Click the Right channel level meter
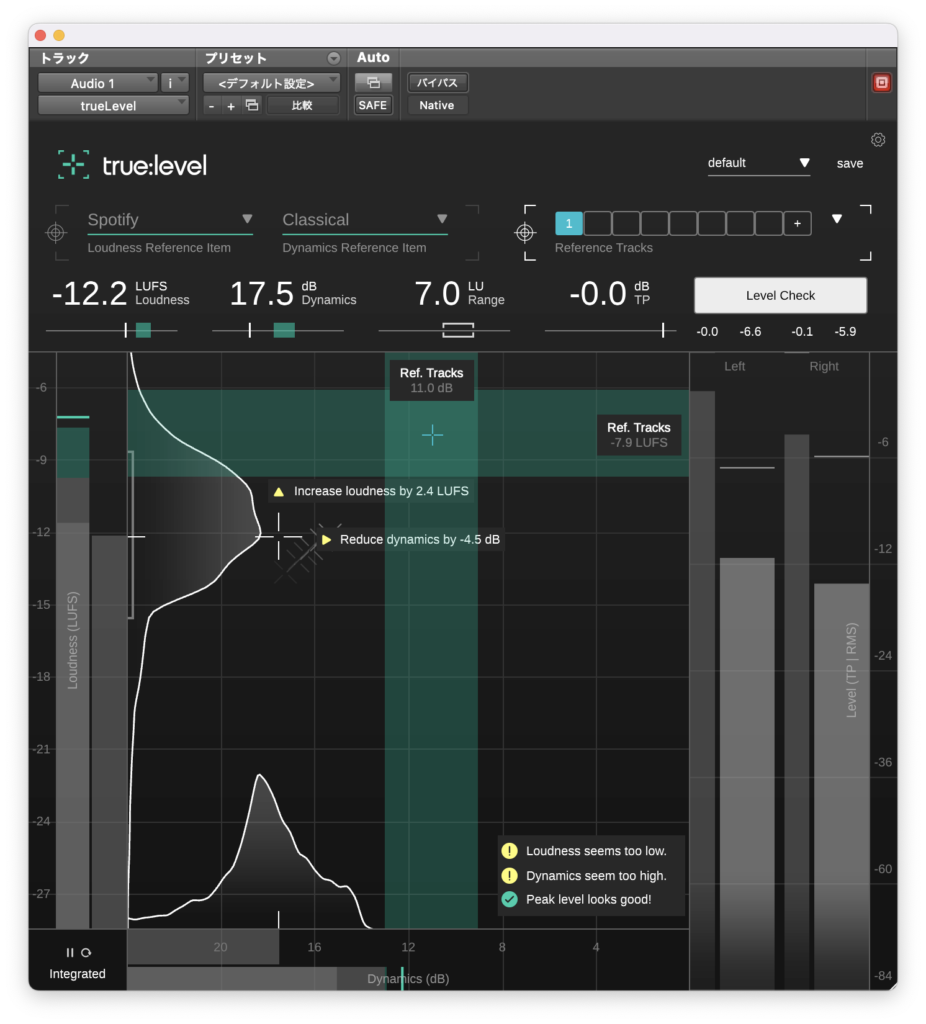926x1024 pixels. [x=841, y=786]
